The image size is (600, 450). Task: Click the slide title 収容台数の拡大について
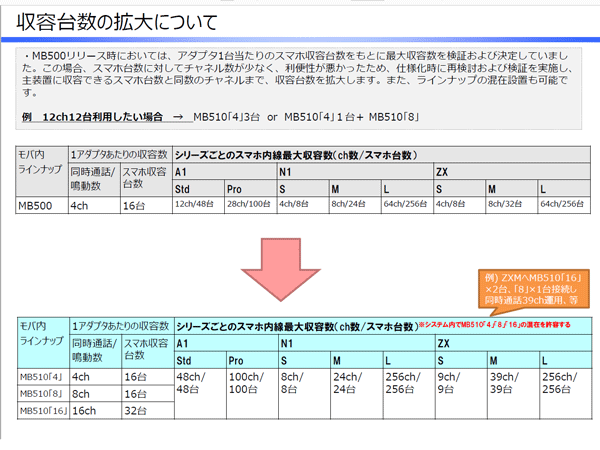117,22
